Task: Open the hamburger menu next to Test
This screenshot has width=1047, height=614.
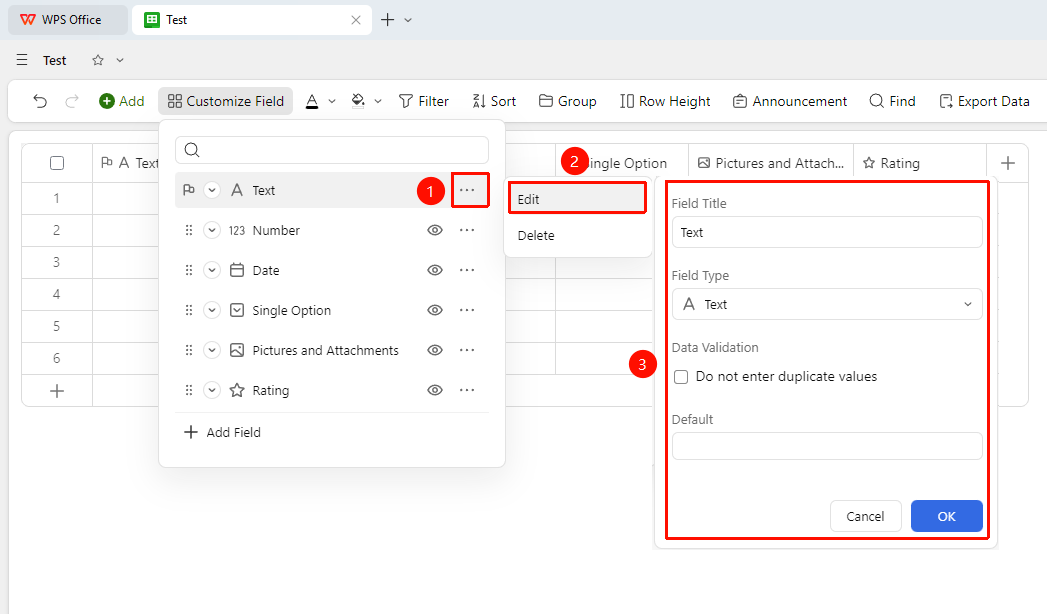Action: [x=22, y=60]
